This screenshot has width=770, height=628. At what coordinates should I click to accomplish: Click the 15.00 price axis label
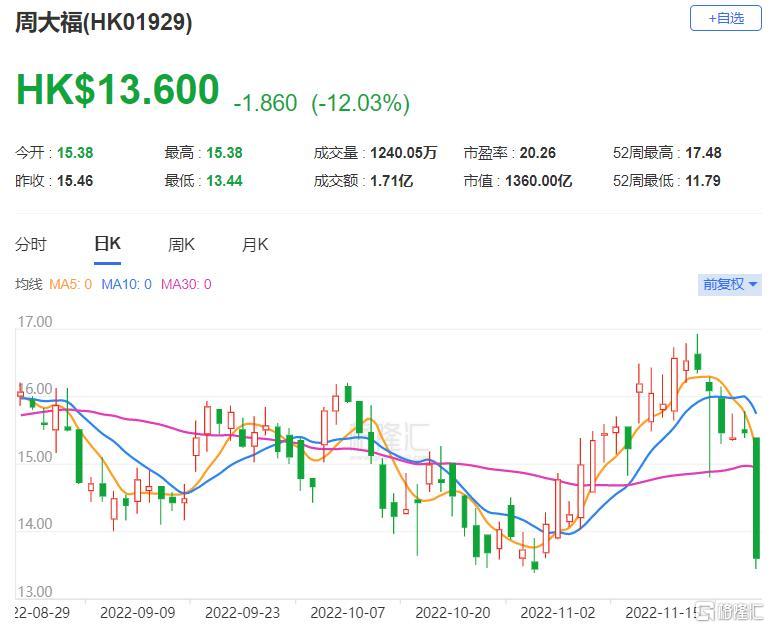(35, 457)
